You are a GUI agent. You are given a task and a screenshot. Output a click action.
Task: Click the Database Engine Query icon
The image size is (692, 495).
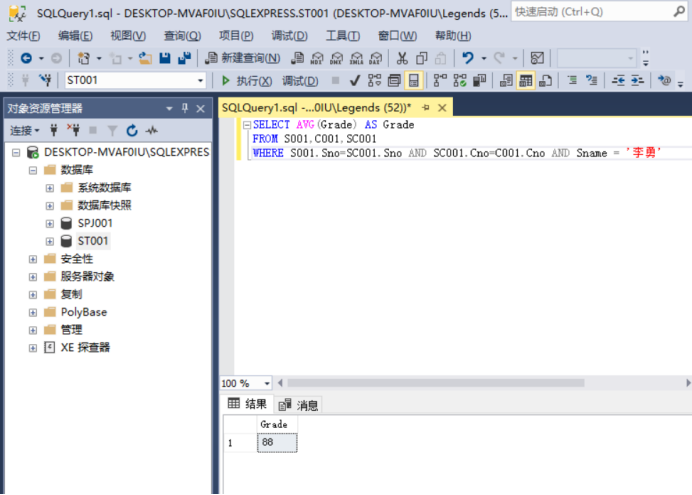(297, 58)
